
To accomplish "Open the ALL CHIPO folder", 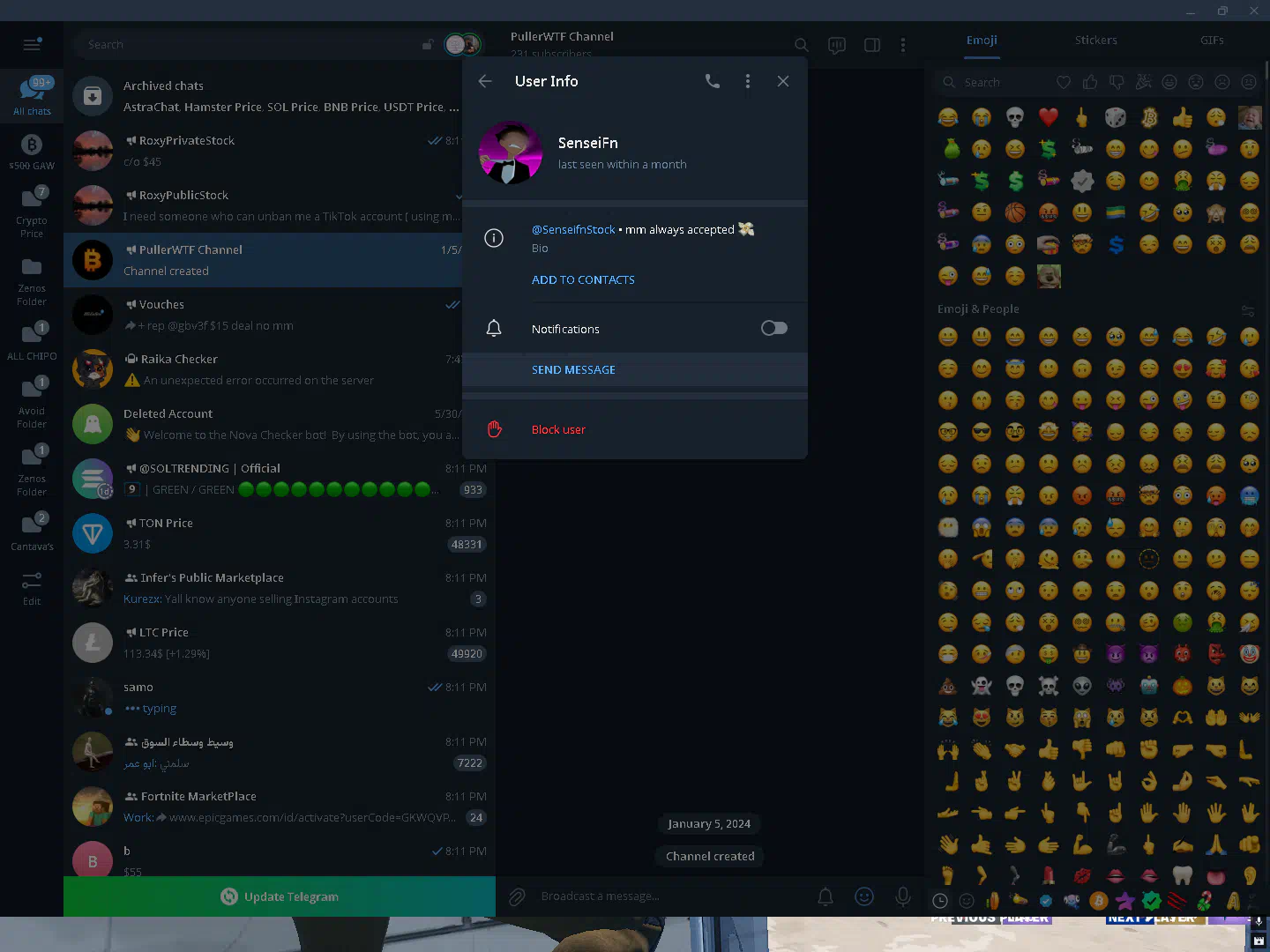I will pyautogui.click(x=32, y=342).
